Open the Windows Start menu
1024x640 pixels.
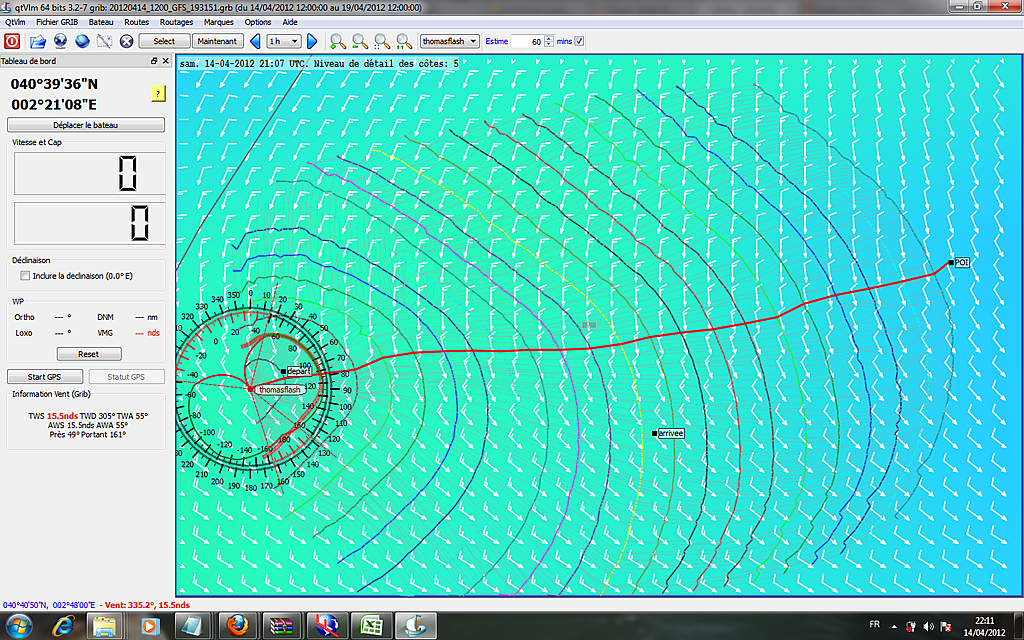[18, 627]
